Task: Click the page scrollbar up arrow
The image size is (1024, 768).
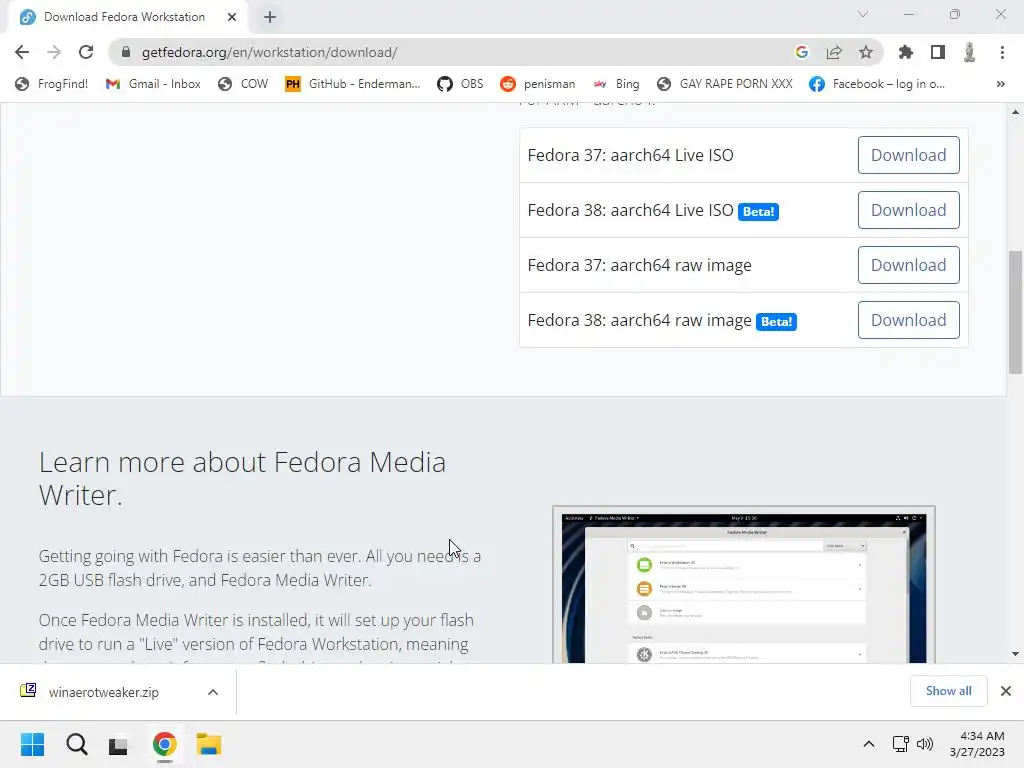Action: (x=1015, y=112)
